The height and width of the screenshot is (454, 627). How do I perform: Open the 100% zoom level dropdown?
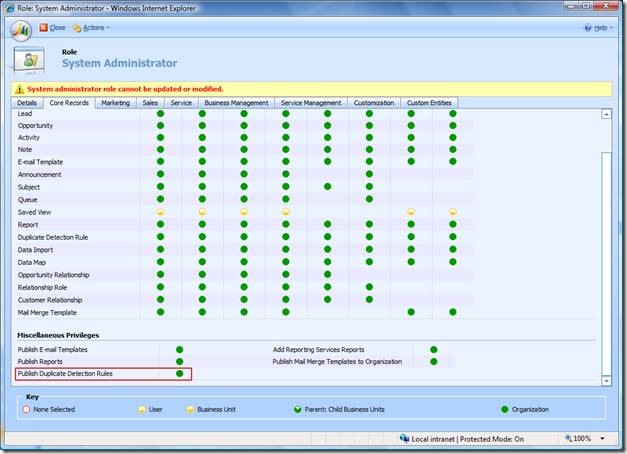point(596,438)
